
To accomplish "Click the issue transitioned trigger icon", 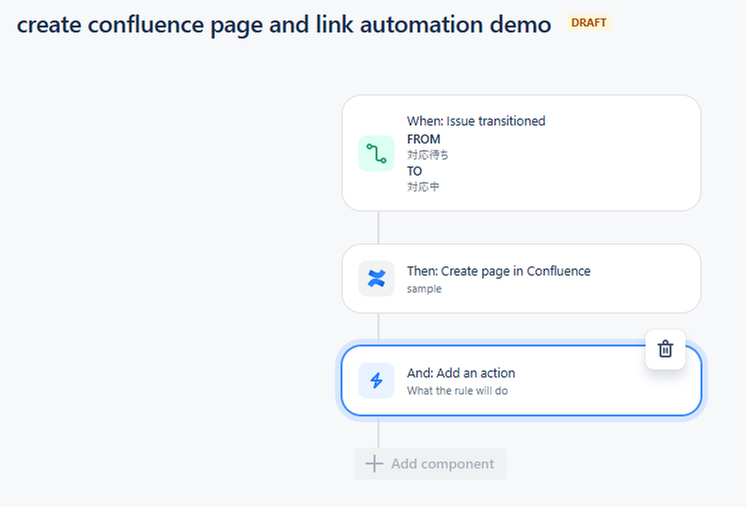I will pos(376,154).
